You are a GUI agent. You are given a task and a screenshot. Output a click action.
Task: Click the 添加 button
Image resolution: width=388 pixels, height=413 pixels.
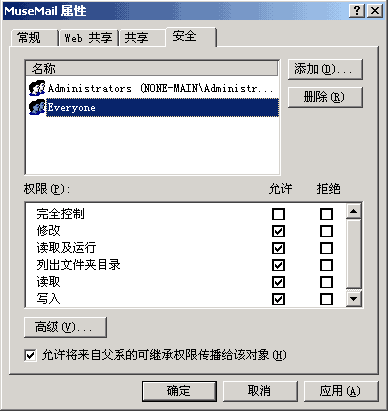tap(325, 70)
